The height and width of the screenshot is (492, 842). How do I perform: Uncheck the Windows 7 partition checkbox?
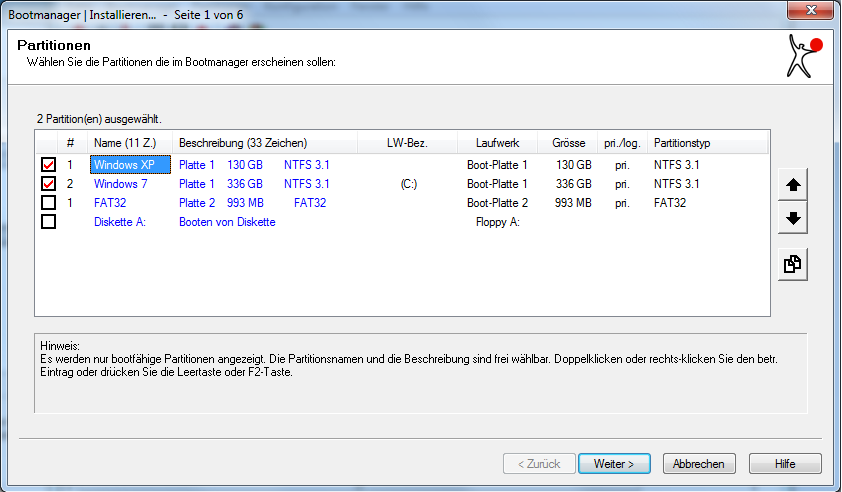[x=48, y=184]
